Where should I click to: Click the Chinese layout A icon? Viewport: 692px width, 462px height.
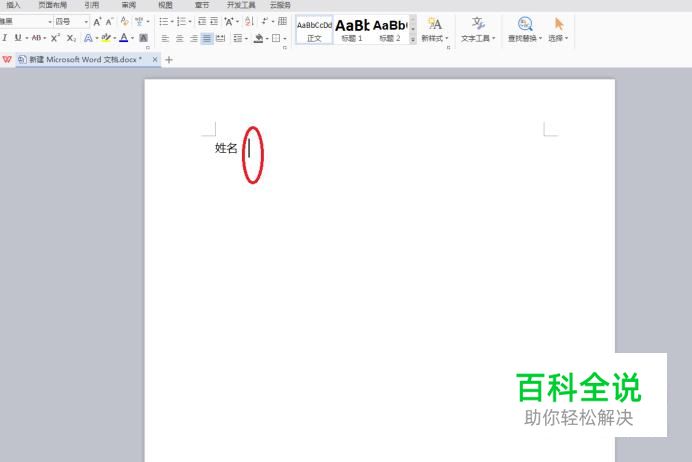tap(229, 21)
